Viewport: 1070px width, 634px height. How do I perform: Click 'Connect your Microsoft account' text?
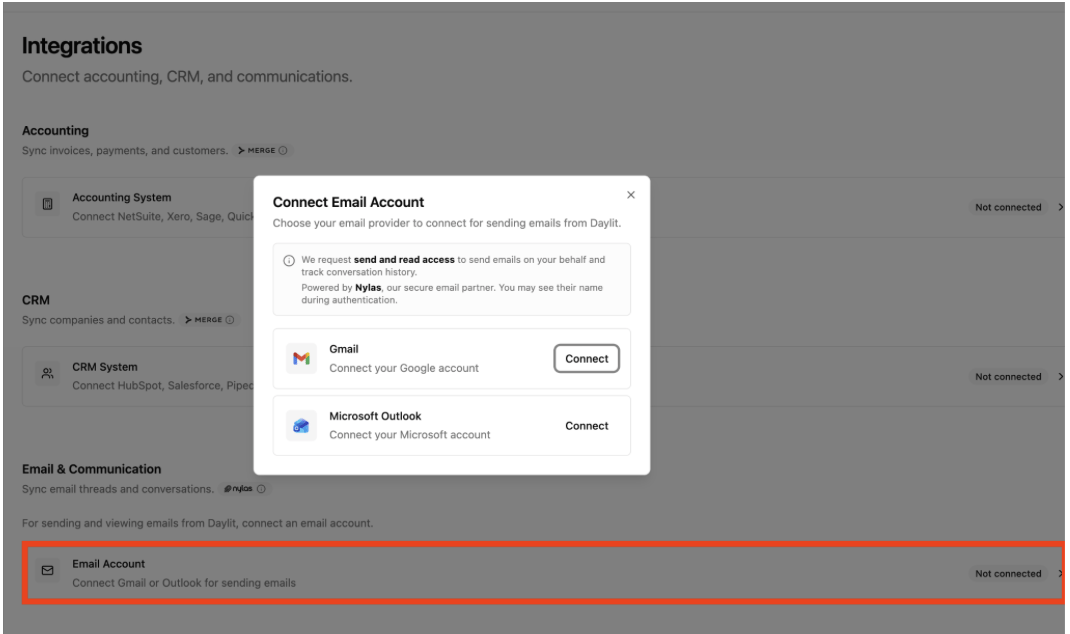(409, 435)
